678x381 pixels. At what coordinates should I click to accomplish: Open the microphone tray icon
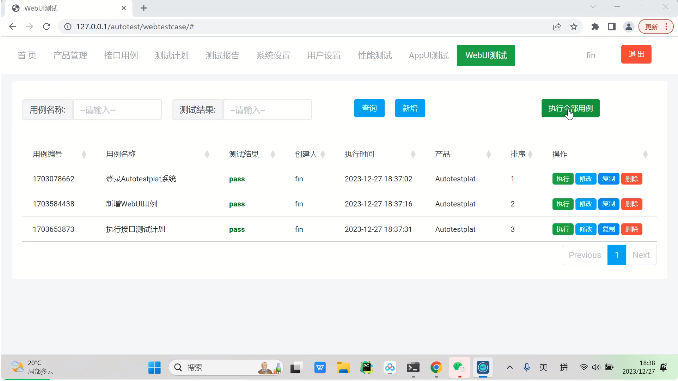coord(527,368)
